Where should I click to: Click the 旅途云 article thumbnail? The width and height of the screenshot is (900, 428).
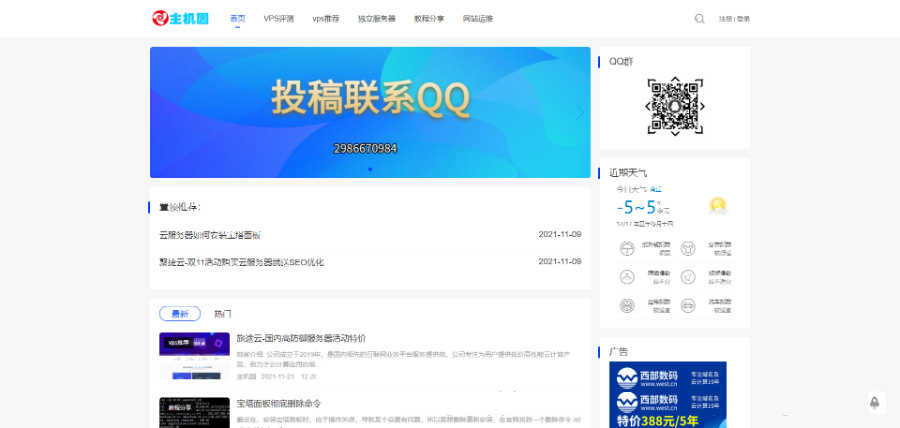click(194, 356)
